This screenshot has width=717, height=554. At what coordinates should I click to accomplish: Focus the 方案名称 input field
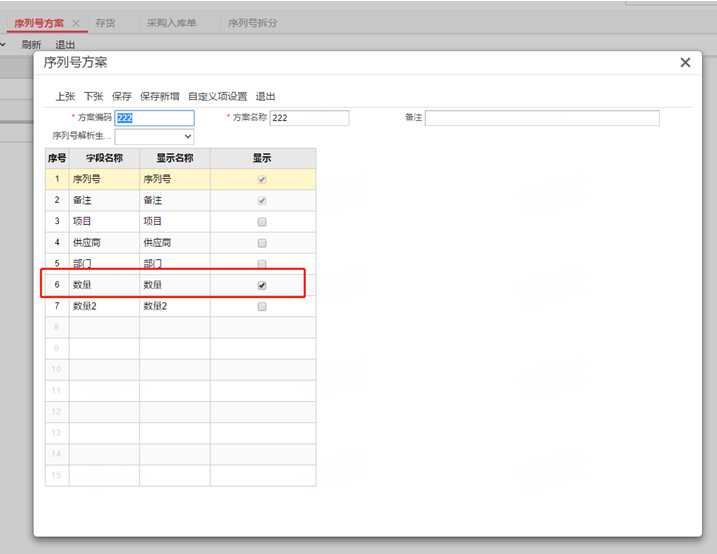coord(310,118)
